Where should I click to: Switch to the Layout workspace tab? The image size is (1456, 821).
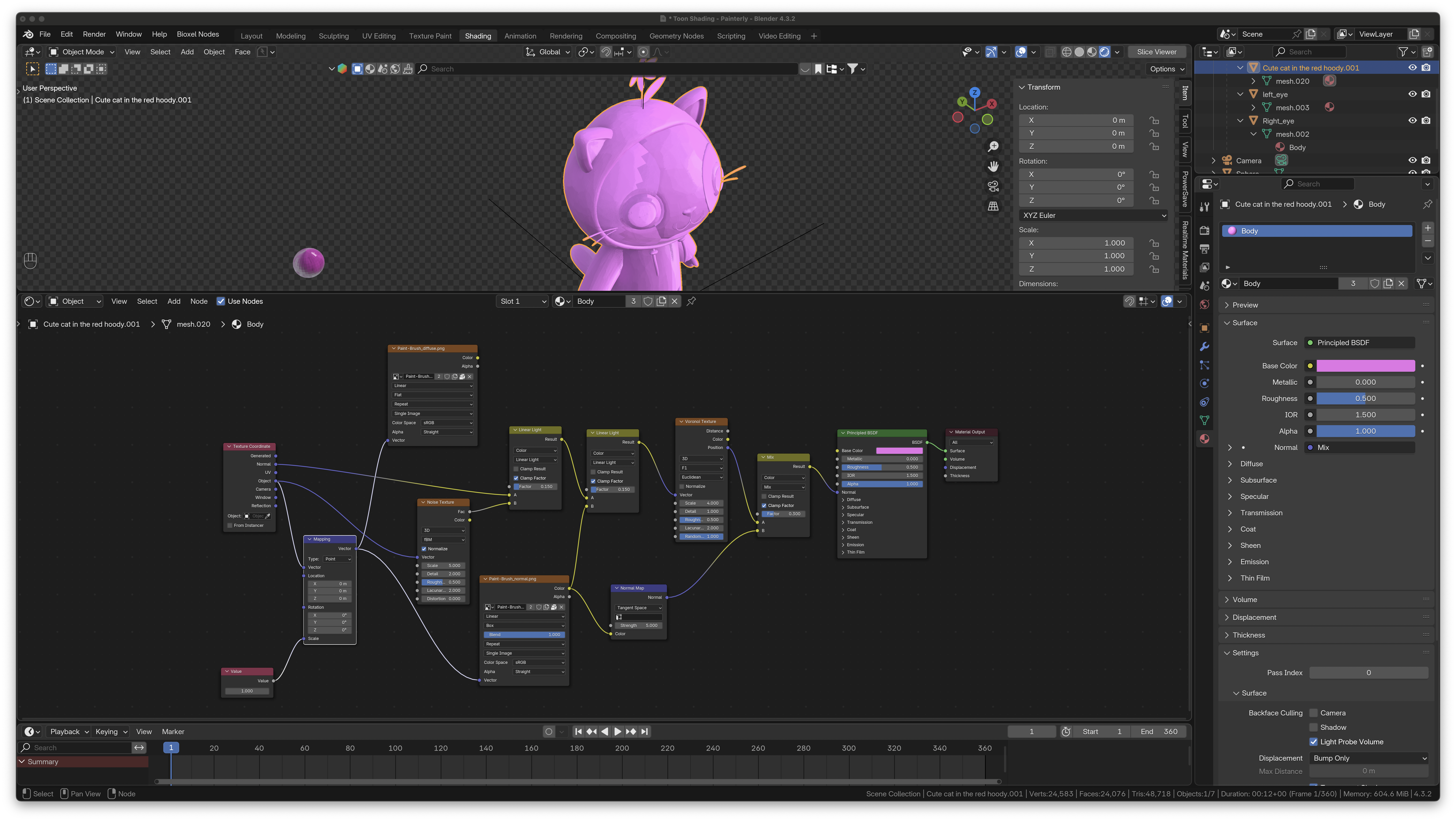click(252, 36)
